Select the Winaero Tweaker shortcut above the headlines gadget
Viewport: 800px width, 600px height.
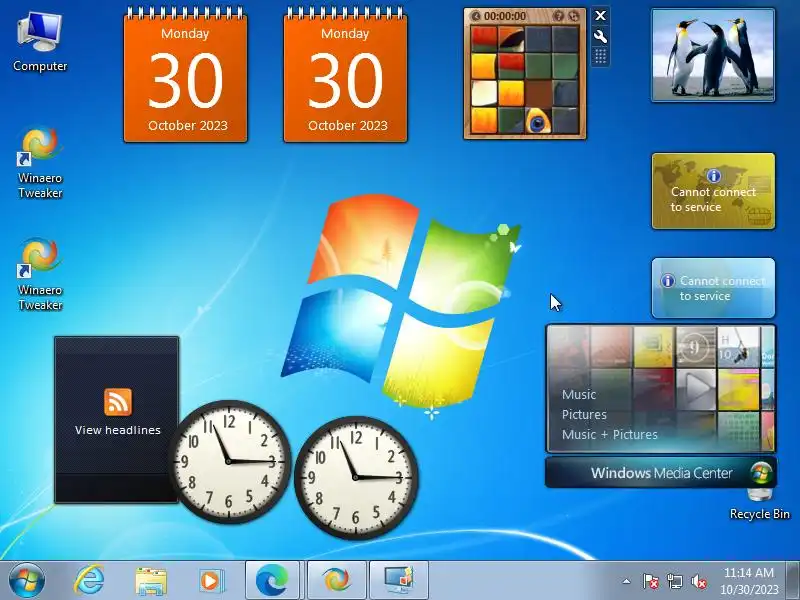[x=40, y=274]
